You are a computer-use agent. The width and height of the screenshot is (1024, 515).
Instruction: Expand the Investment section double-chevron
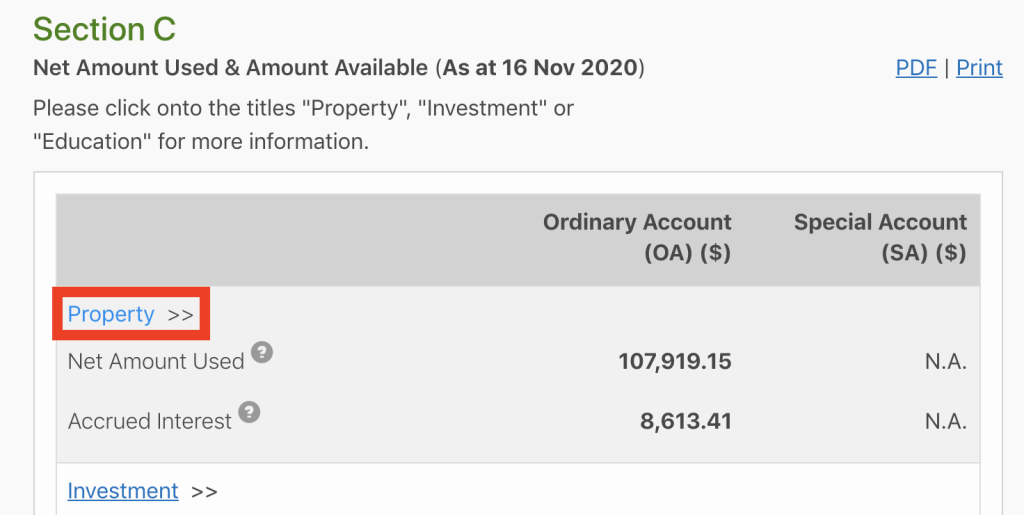tap(204, 492)
